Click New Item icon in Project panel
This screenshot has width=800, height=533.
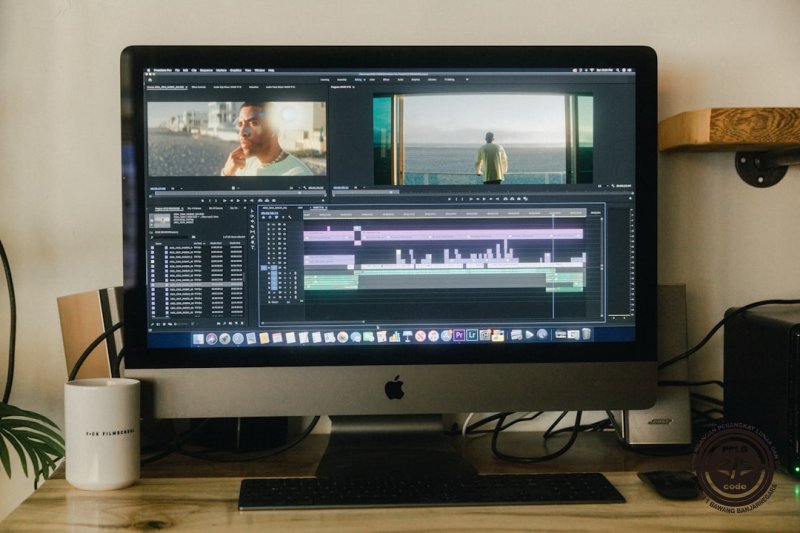coord(236,323)
